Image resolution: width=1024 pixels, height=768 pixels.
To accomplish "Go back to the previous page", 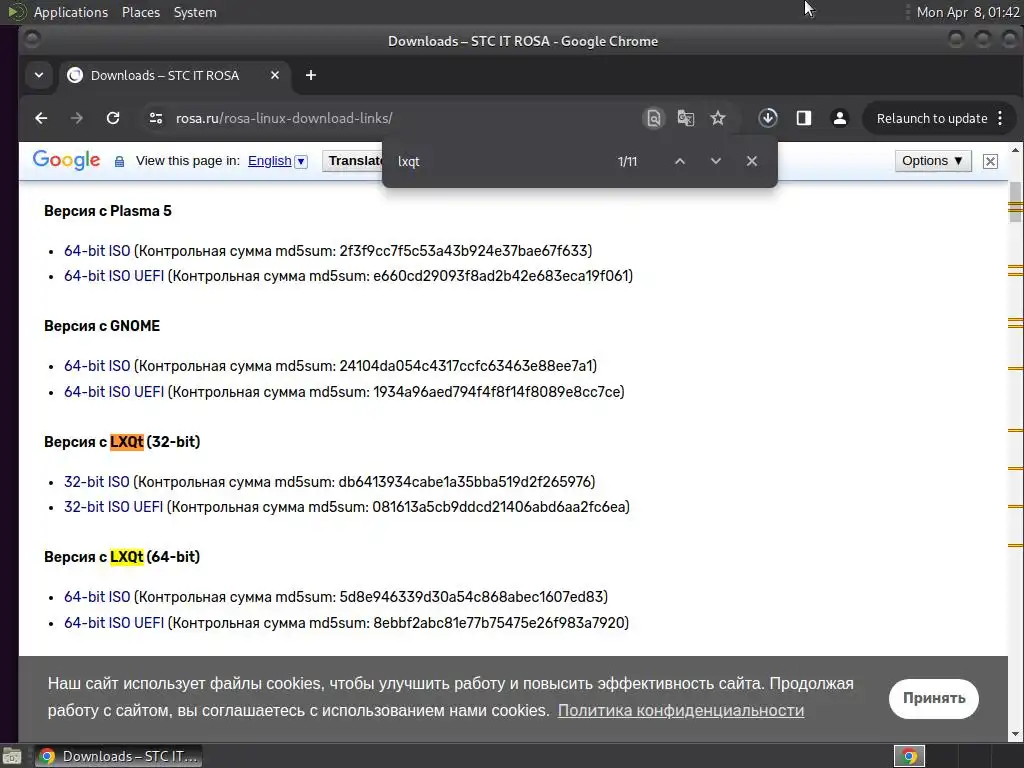I will (41, 118).
